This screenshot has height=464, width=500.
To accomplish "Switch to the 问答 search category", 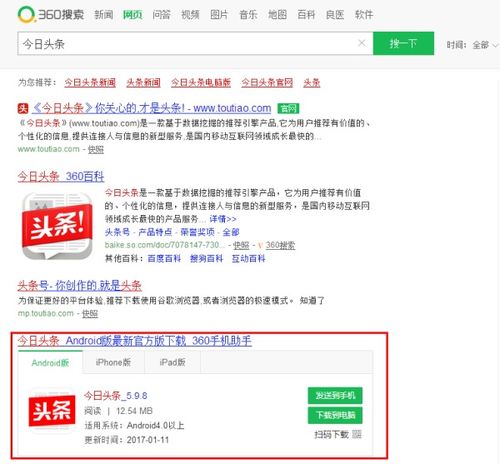I will 161,15.
